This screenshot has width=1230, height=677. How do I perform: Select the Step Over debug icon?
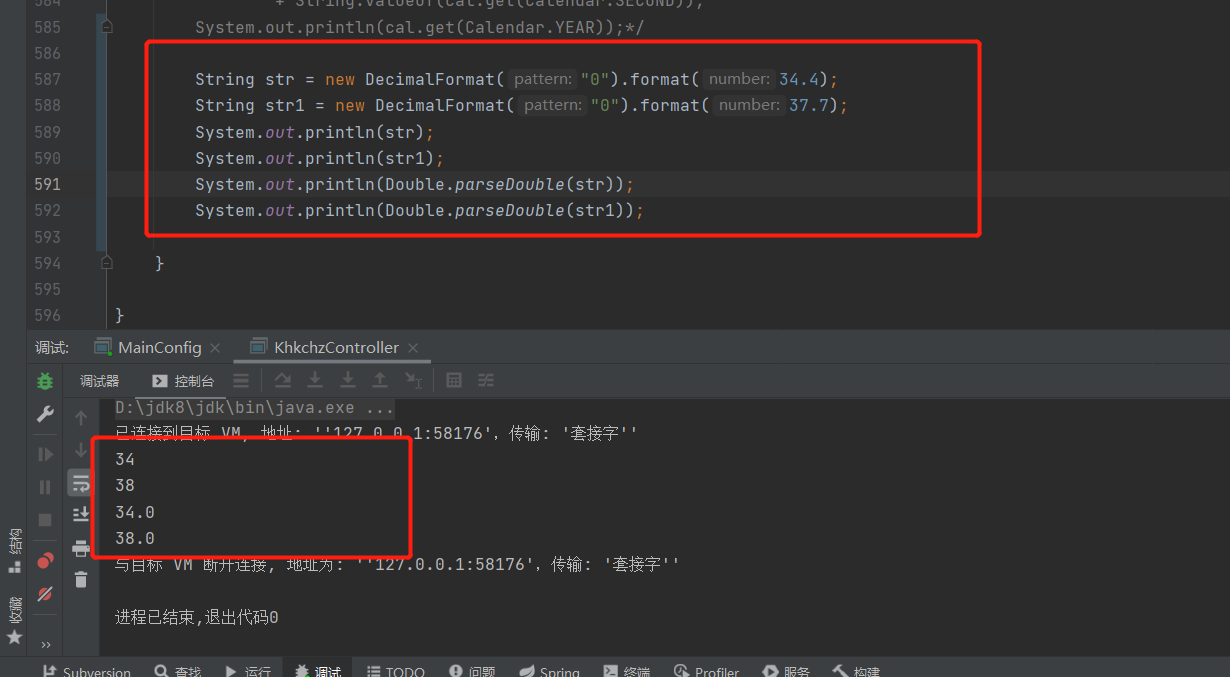(283, 380)
